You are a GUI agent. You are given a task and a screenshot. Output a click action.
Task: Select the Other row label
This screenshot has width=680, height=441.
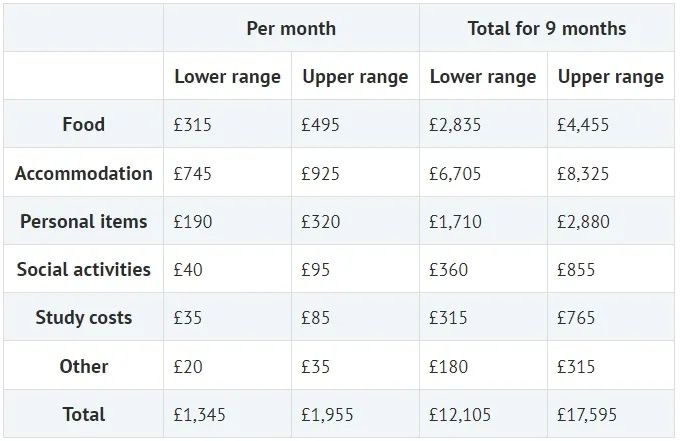pos(83,366)
